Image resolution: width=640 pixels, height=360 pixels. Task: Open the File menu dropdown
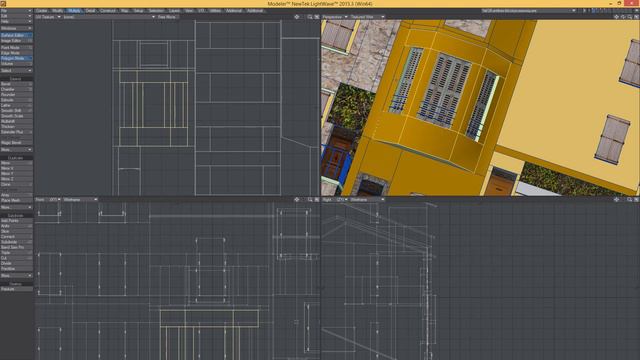tap(16, 11)
